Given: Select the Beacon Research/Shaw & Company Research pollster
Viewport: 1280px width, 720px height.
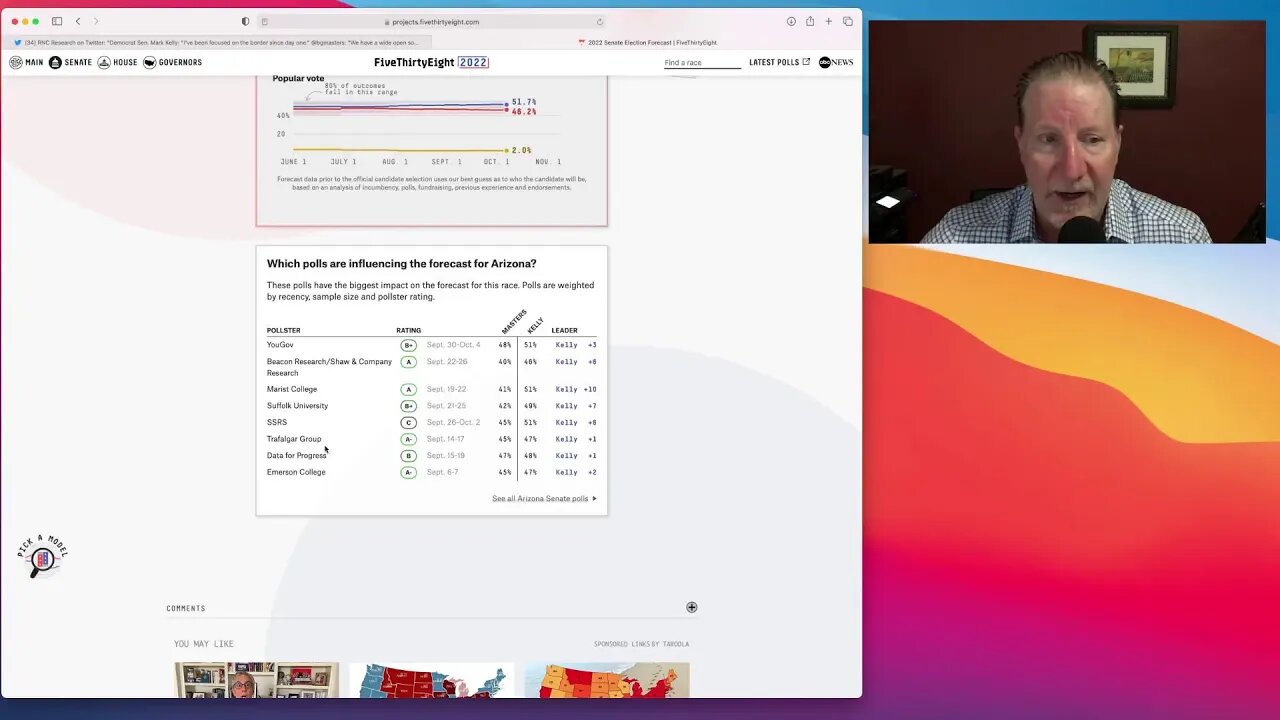Looking at the screenshot, I should coord(329,367).
